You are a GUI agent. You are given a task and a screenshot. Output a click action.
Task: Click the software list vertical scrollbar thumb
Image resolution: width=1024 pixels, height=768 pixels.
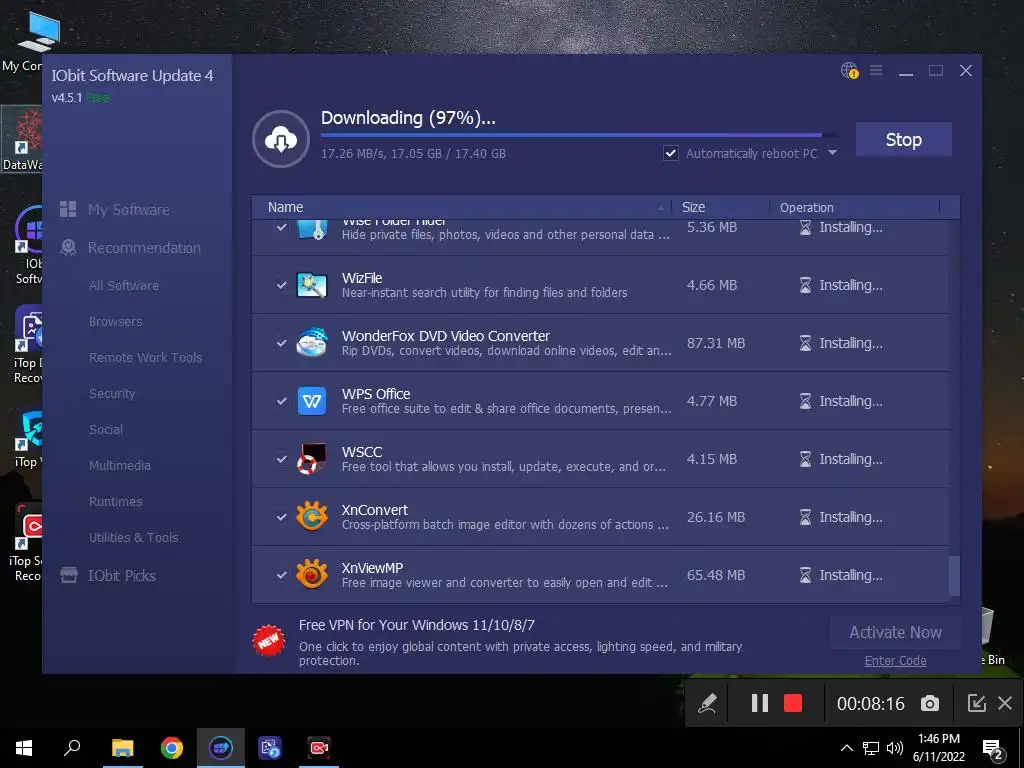954,575
